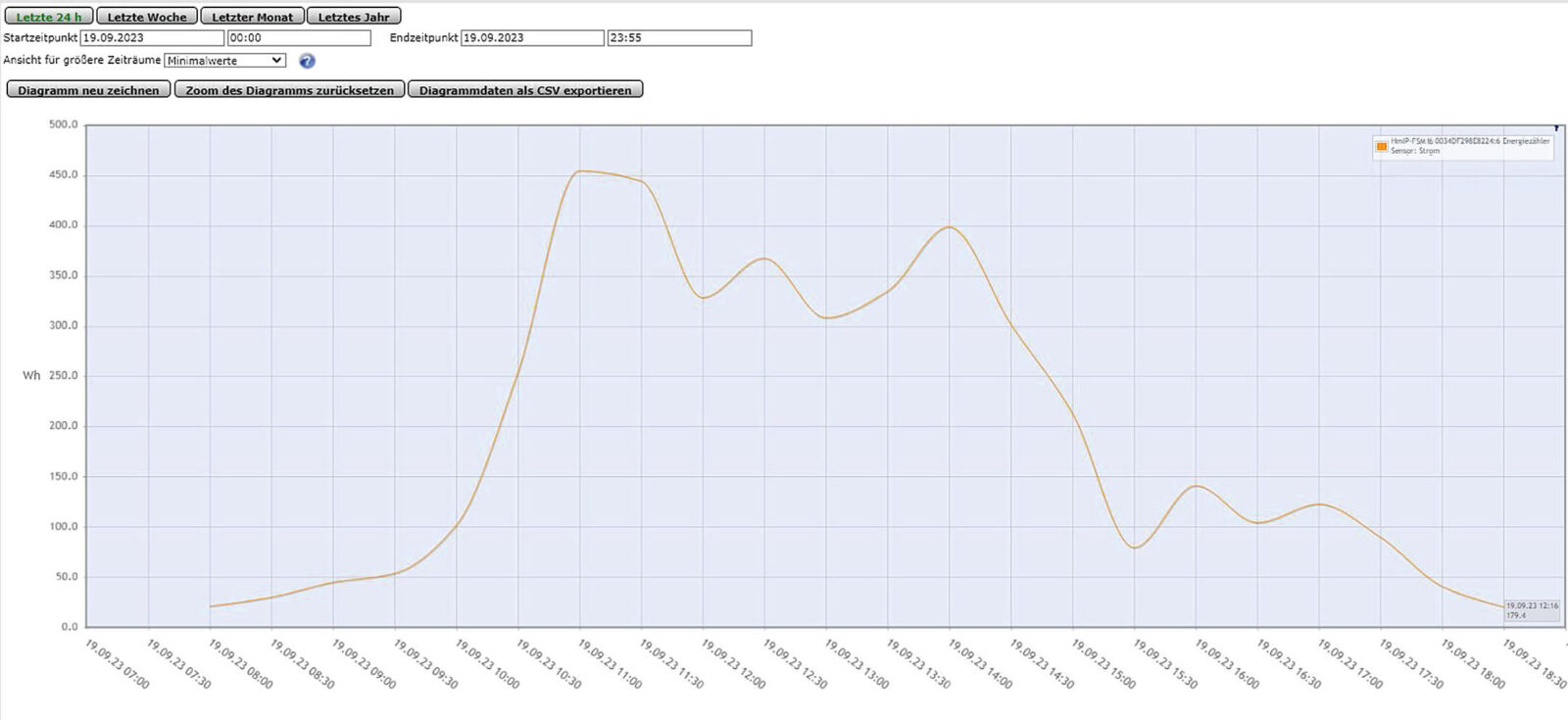Export data via 'Diagrammdaten als CSV exportieren'
This screenshot has height=720, width=1568.
click(525, 90)
